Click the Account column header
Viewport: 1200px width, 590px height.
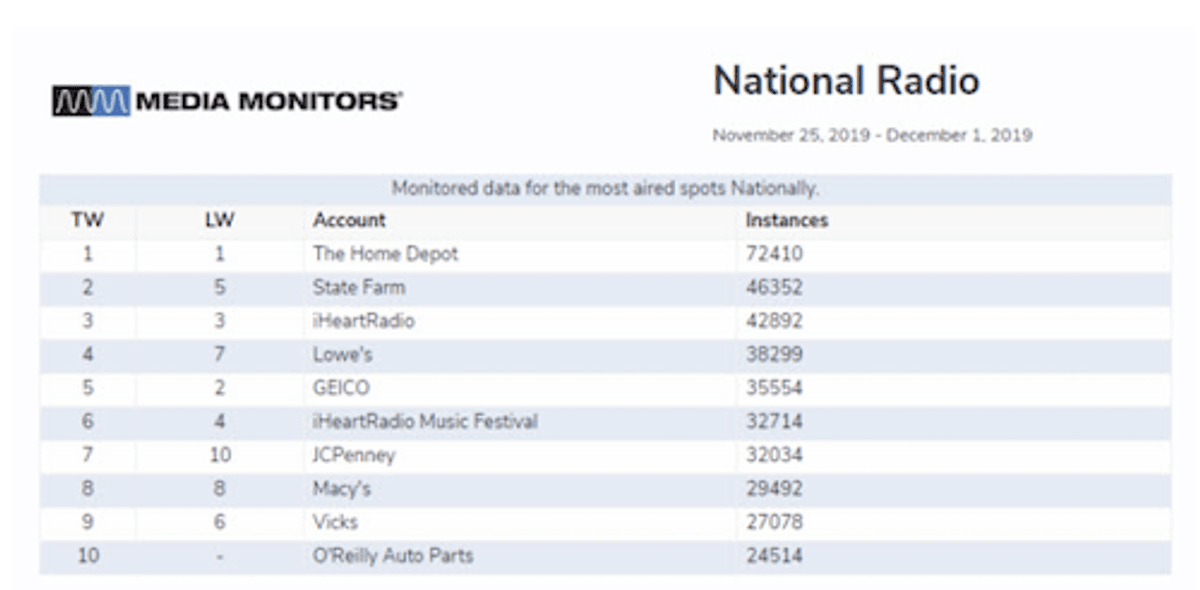tap(349, 220)
